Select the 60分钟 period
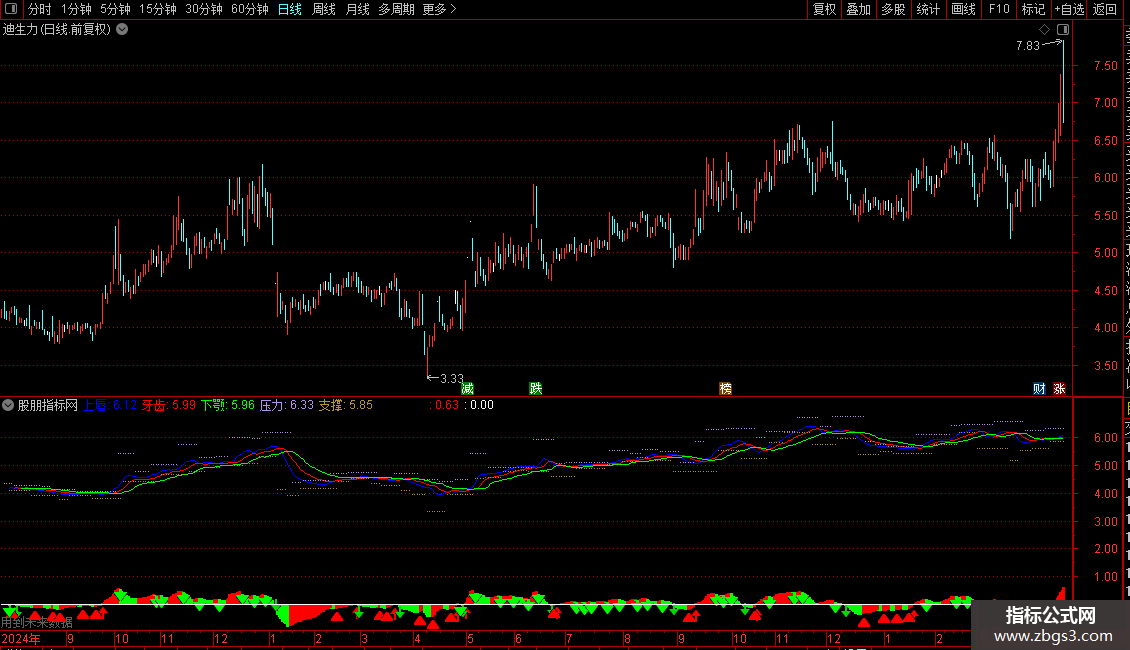Image resolution: width=1130 pixels, height=650 pixels. [249, 9]
